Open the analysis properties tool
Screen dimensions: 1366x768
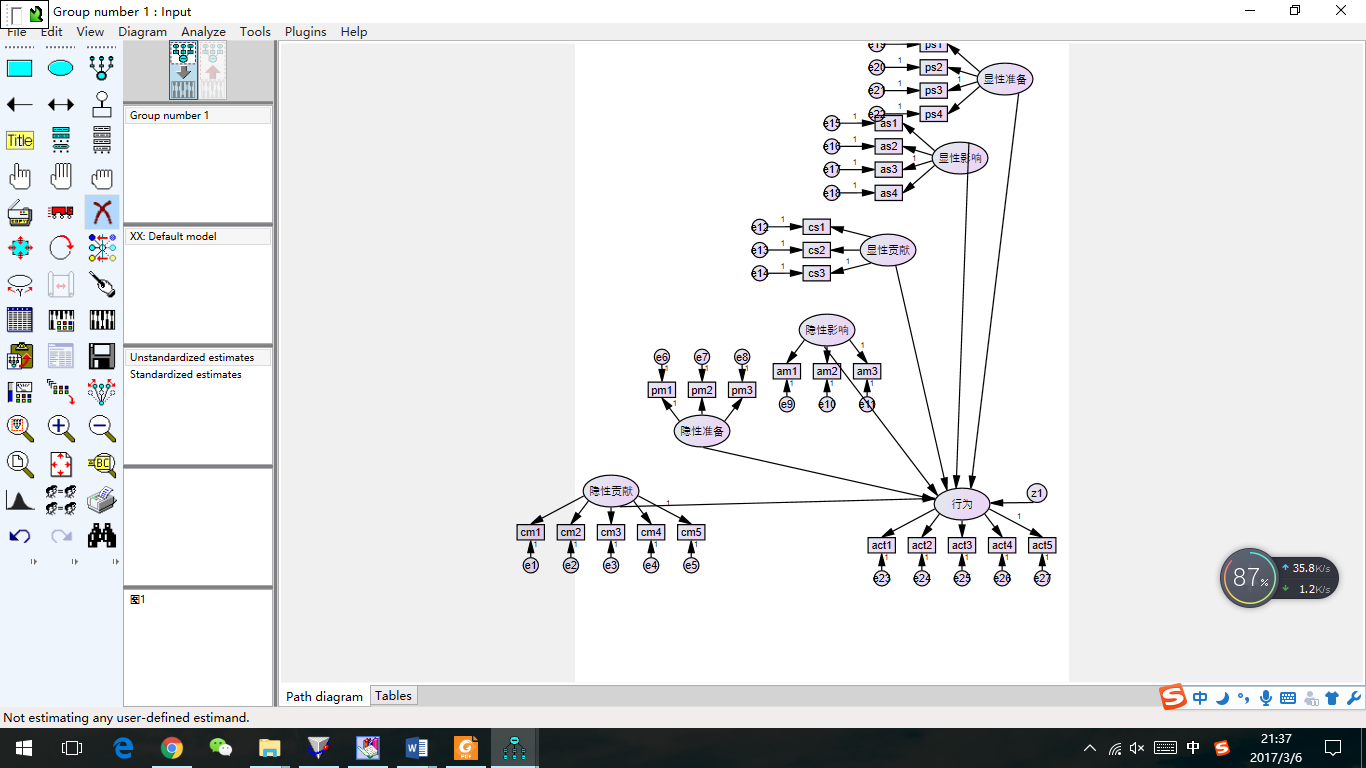pyautogui.click(x=61, y=320)
